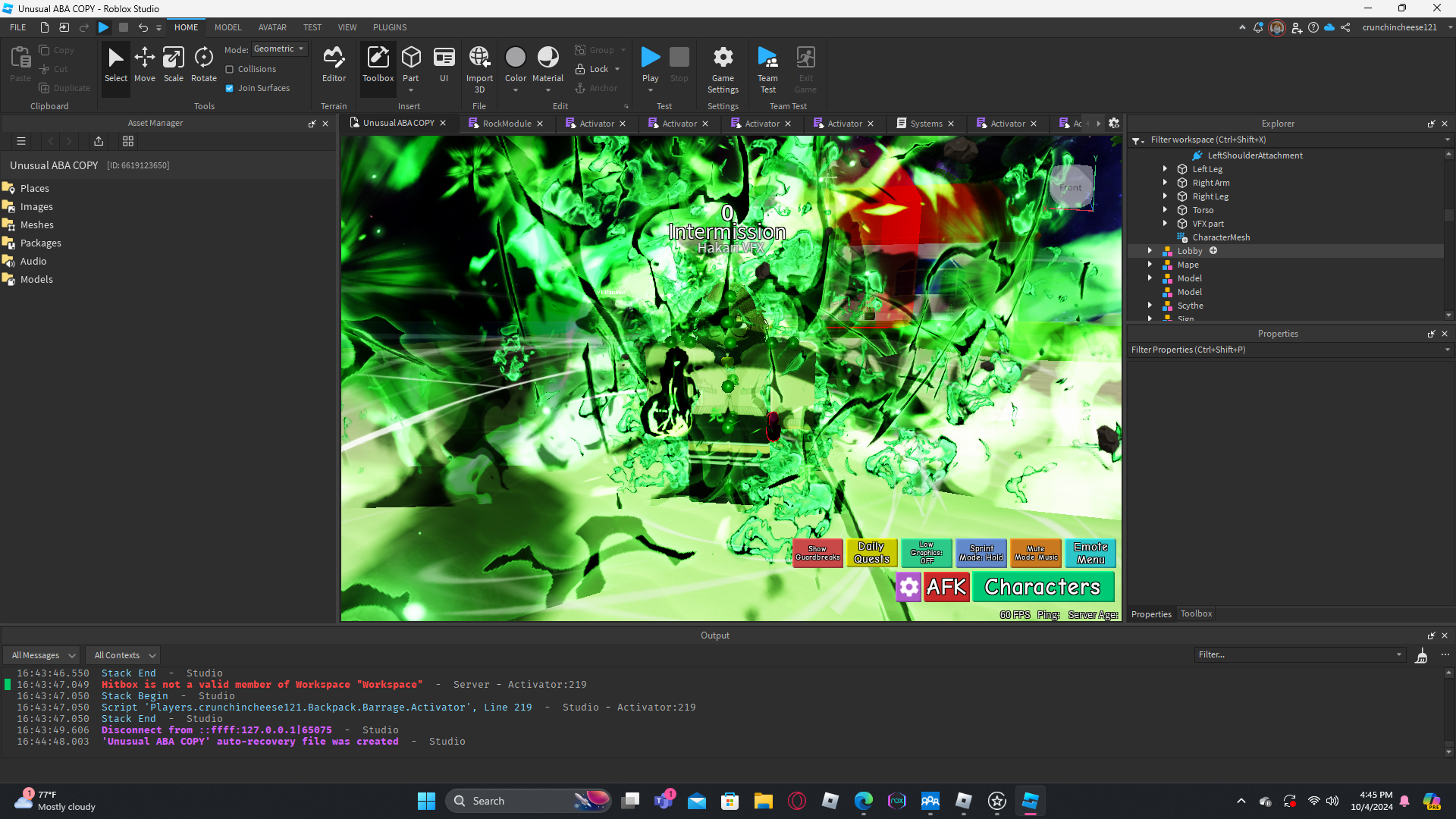Create a new file from quick access
Image resolution: width=1456 pixels, height=819 pixels.
click(45, 27)
